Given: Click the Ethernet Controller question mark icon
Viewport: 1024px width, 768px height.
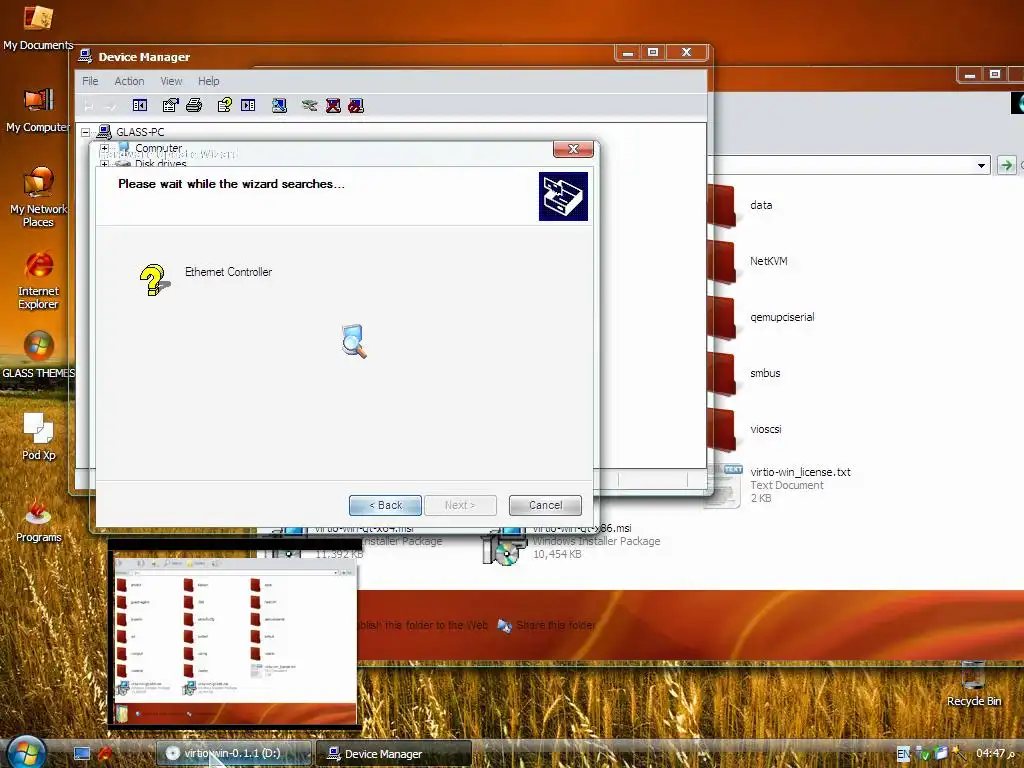Looking at the screenshot, I should 155,280.
